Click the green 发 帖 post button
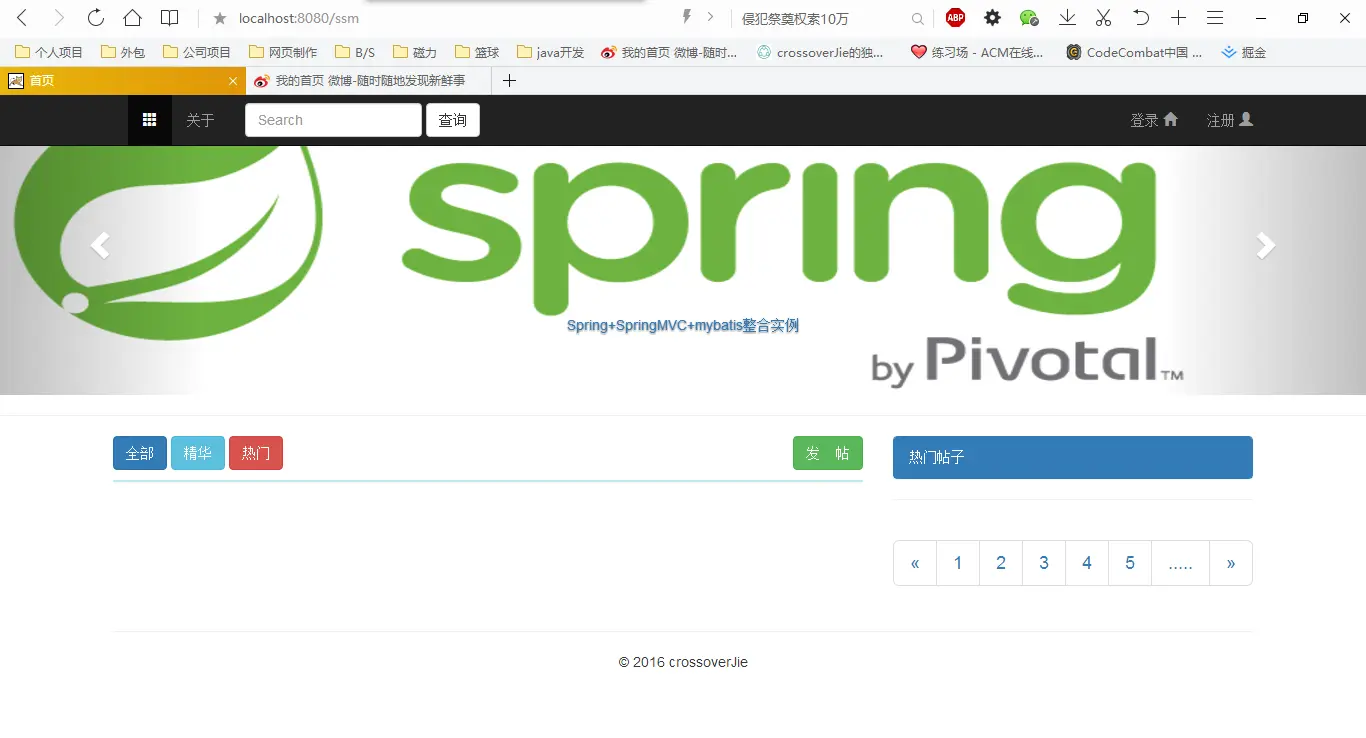 tap(828, 453)
